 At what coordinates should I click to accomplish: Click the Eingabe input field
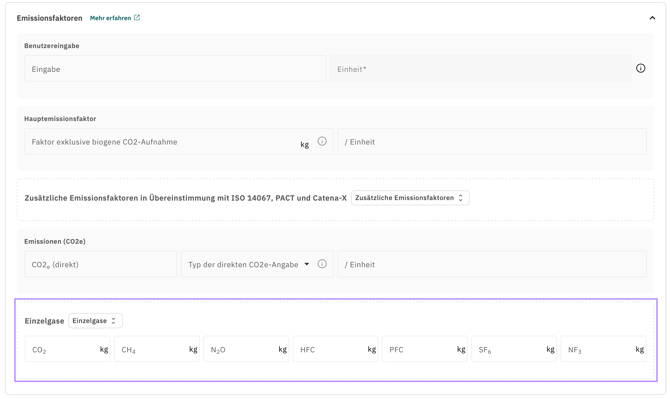click(175, 69)
